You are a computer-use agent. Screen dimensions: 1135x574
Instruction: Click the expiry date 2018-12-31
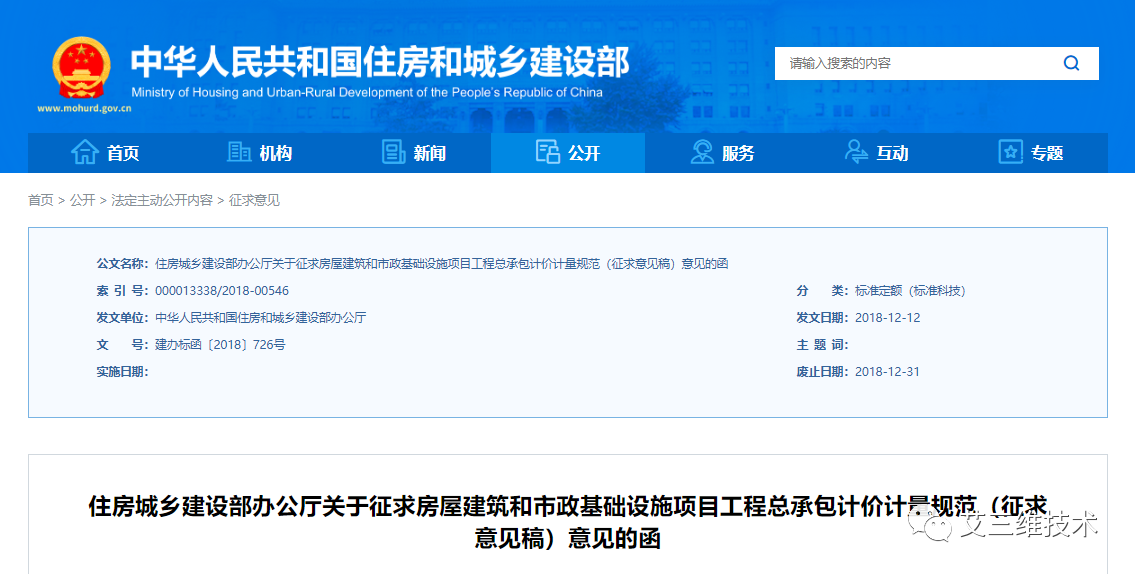(x=887, y=372)
